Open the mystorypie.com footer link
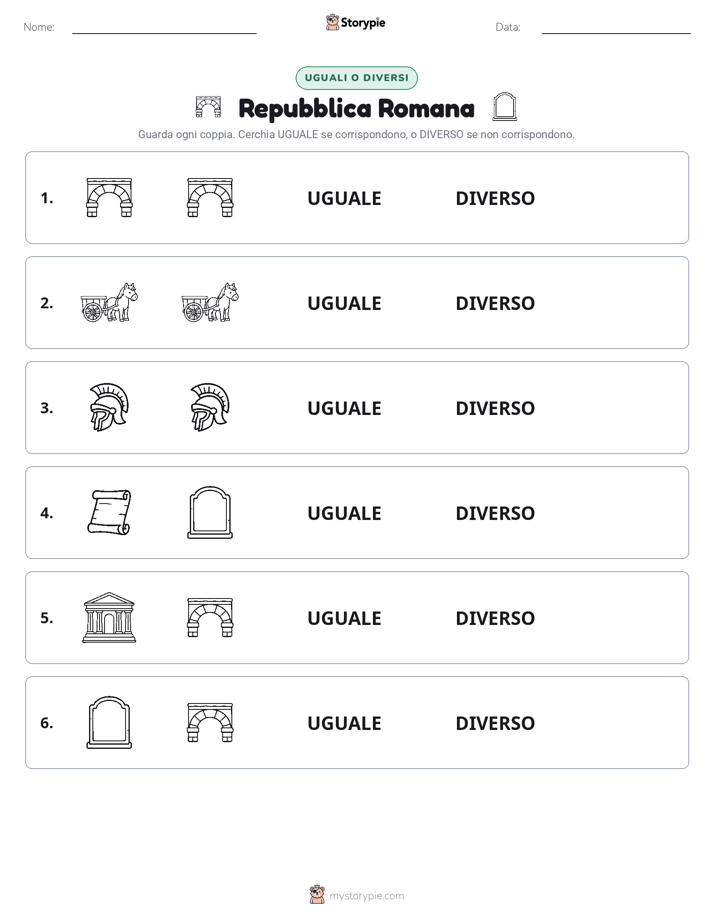Screen dimensions: 714x924 tap(366, 896)
